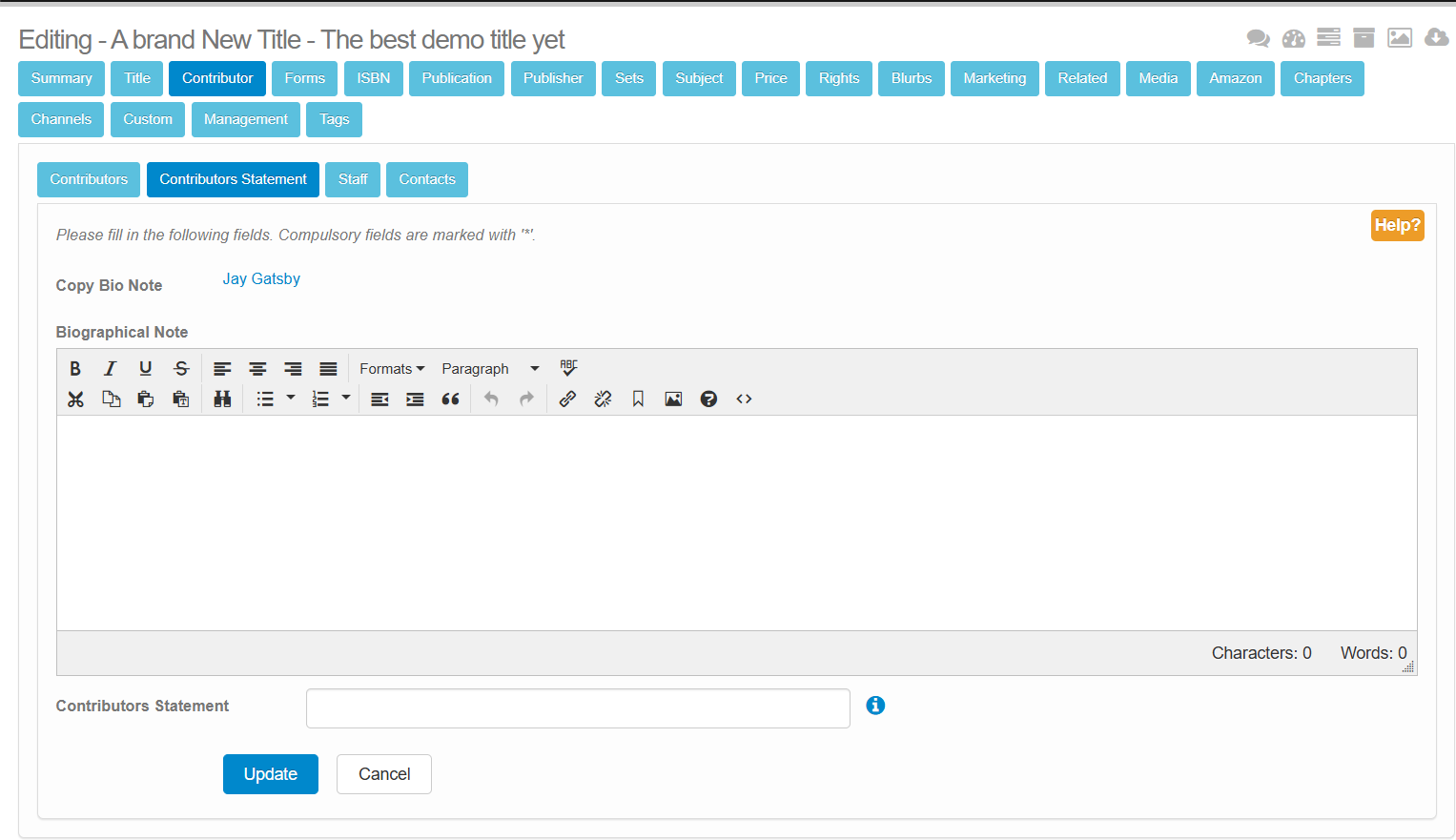1456x840 pixels.
Task: Click the Redo arrow
Action: [x=526, y=400]
